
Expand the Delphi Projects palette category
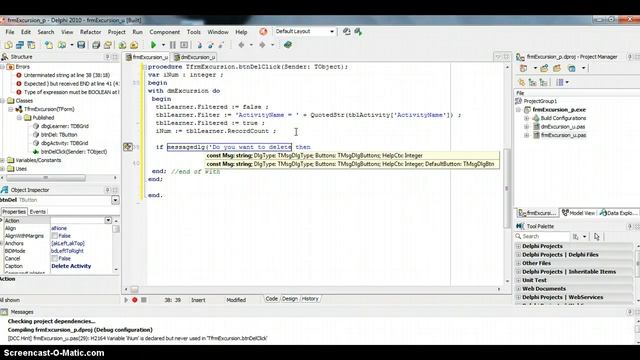(518, 246)
